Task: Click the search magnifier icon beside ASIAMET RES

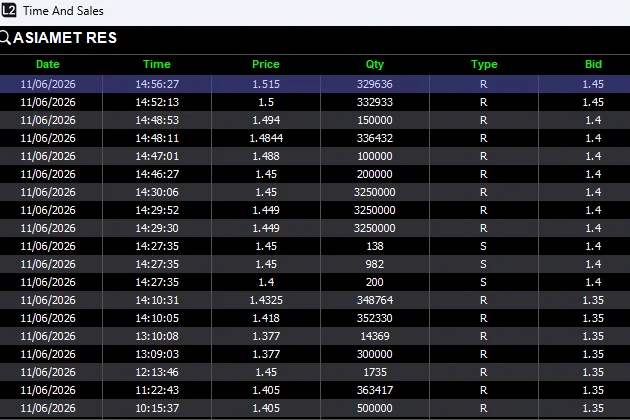Action: (x=5, y=38)
